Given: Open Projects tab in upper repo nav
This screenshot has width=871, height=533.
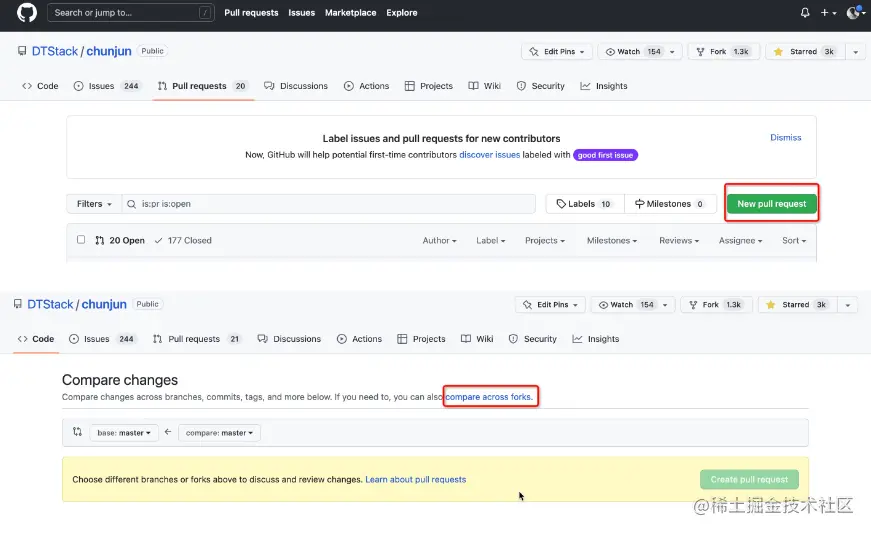Looking at the screenshot, I should coord(429,86).
